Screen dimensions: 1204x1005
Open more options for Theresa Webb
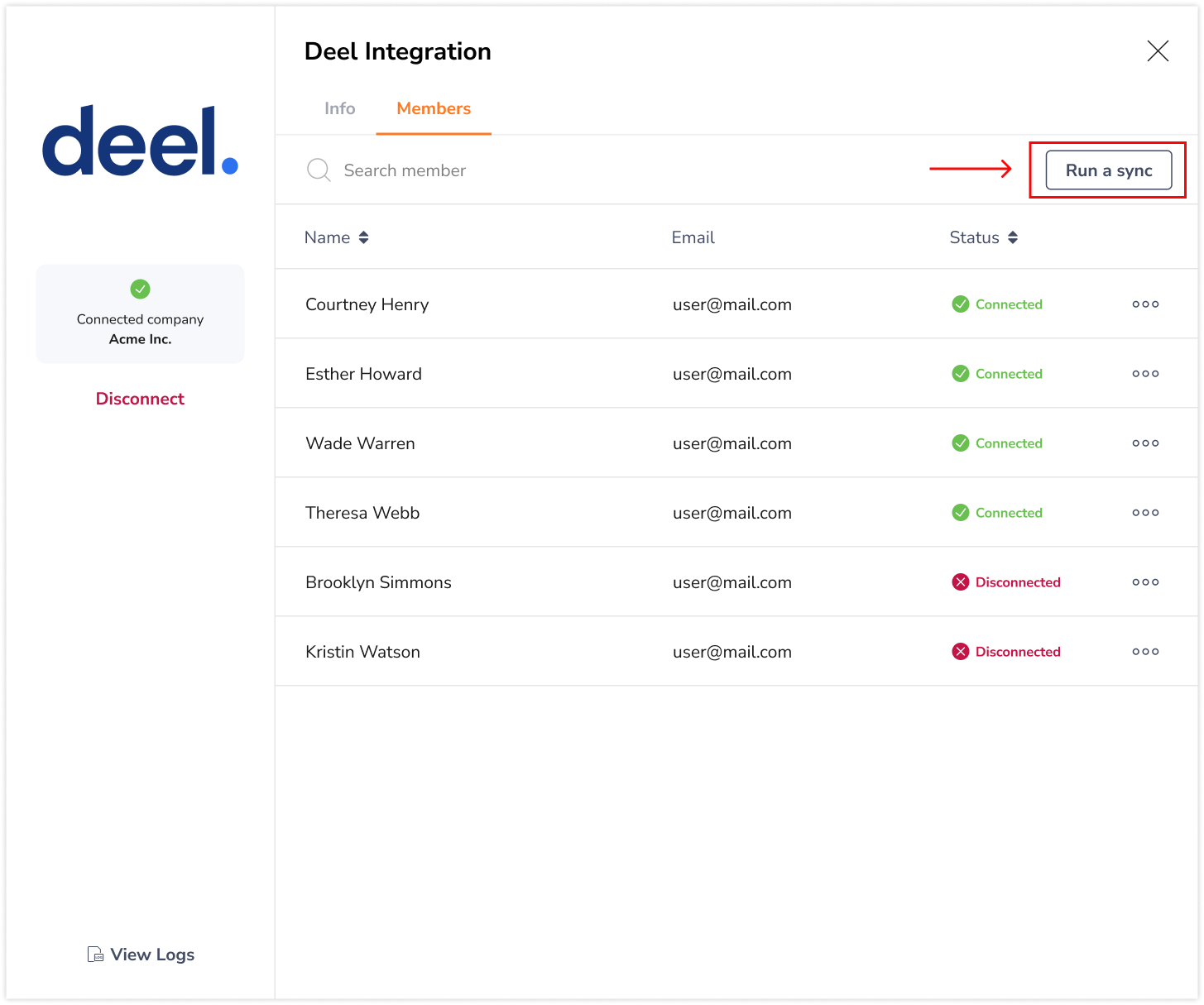[1145, 512]
